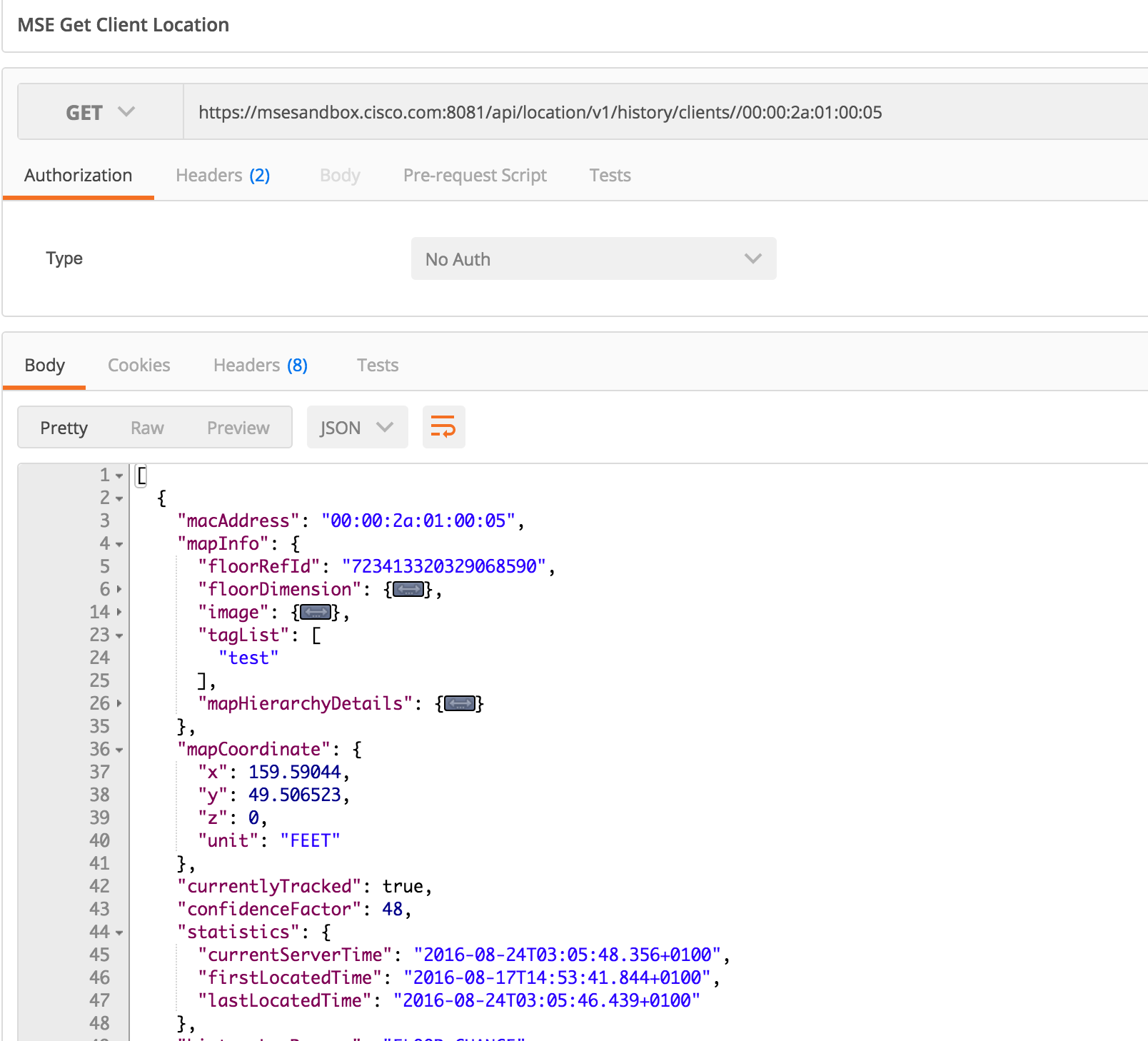Click the "mapInfo" key
Viewport: 1148px width, 1041px height.
[x=223, y=544]
